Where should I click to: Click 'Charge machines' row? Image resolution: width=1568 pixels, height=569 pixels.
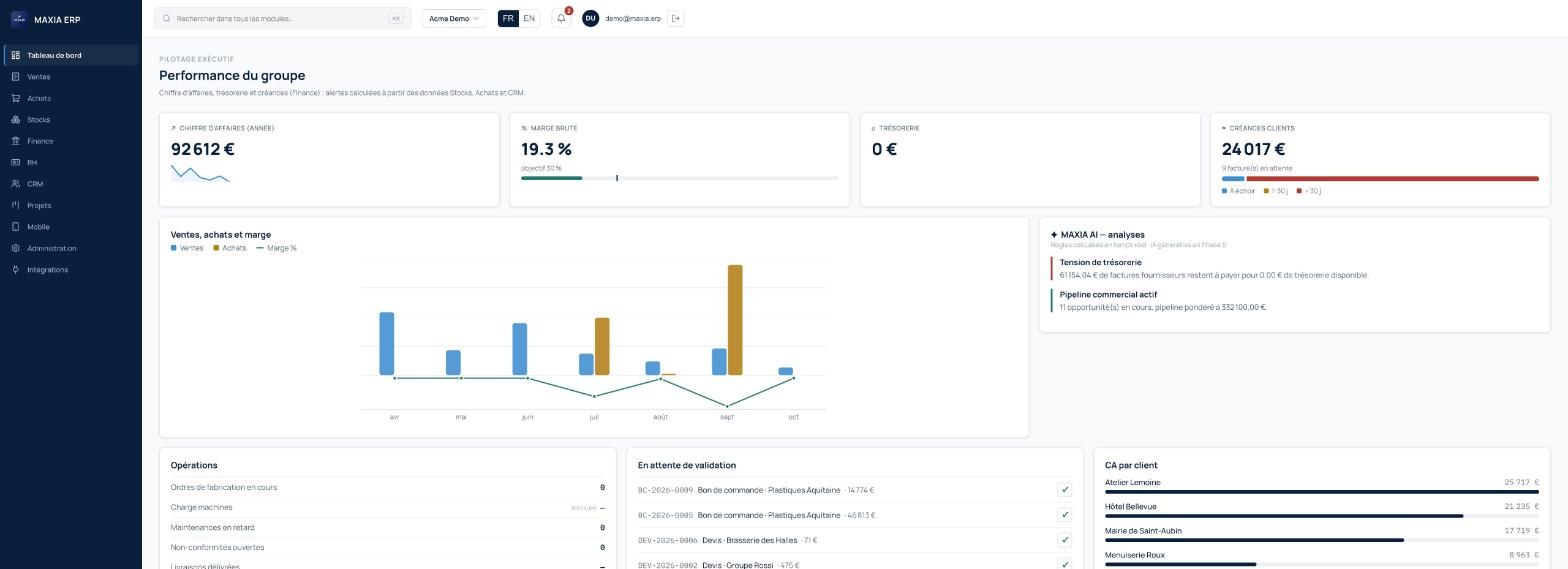[388, 507]
